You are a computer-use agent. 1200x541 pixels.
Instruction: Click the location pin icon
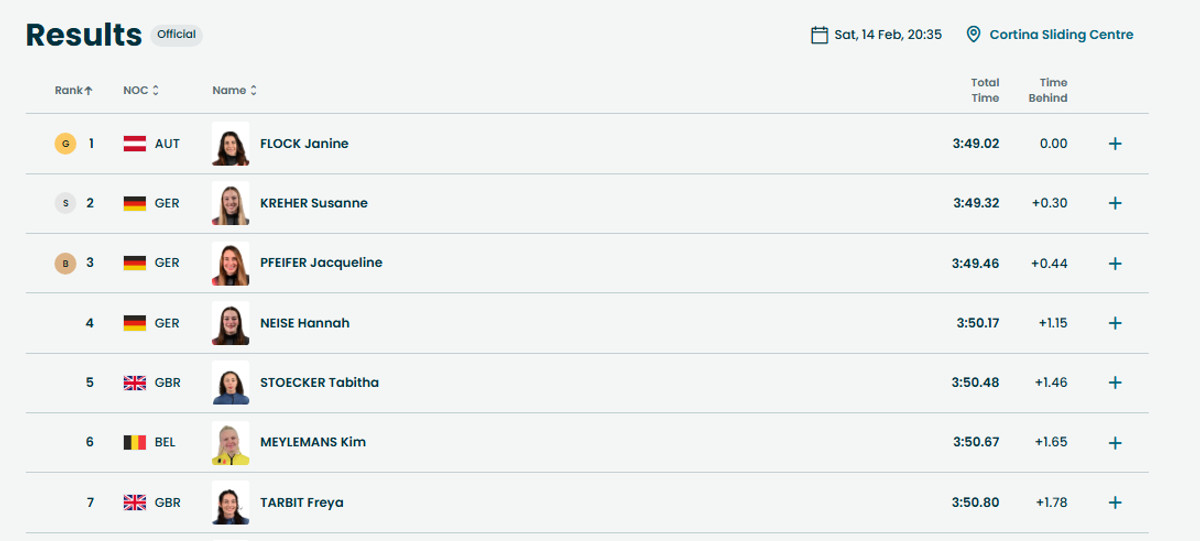(x=973, y=35)
